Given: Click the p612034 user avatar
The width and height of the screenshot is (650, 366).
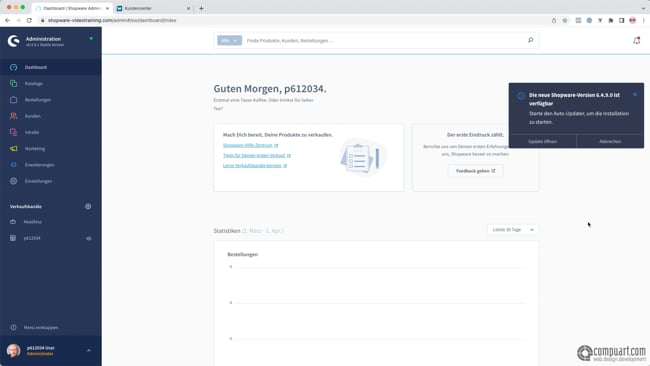Looking at the screenshot, I should [13, 351].
